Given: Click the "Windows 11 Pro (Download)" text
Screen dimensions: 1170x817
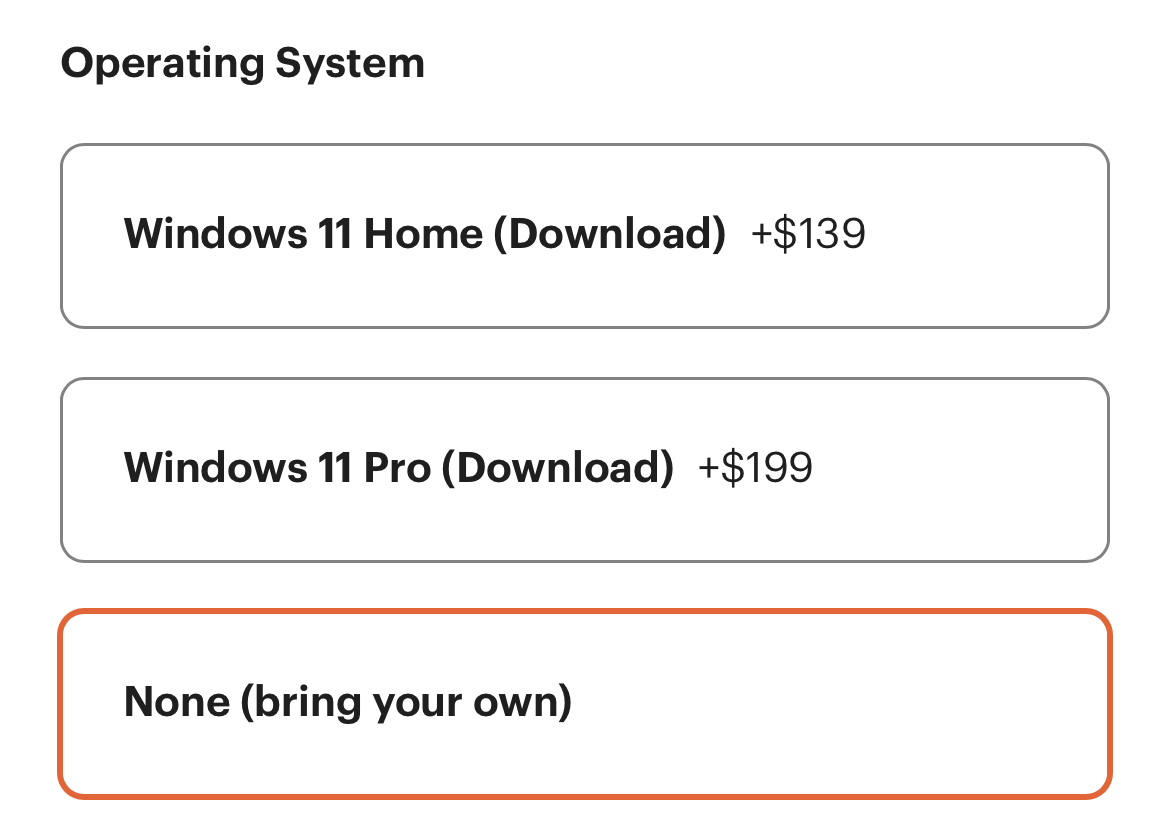Looking at the screenshot, I should coord(398,468).
